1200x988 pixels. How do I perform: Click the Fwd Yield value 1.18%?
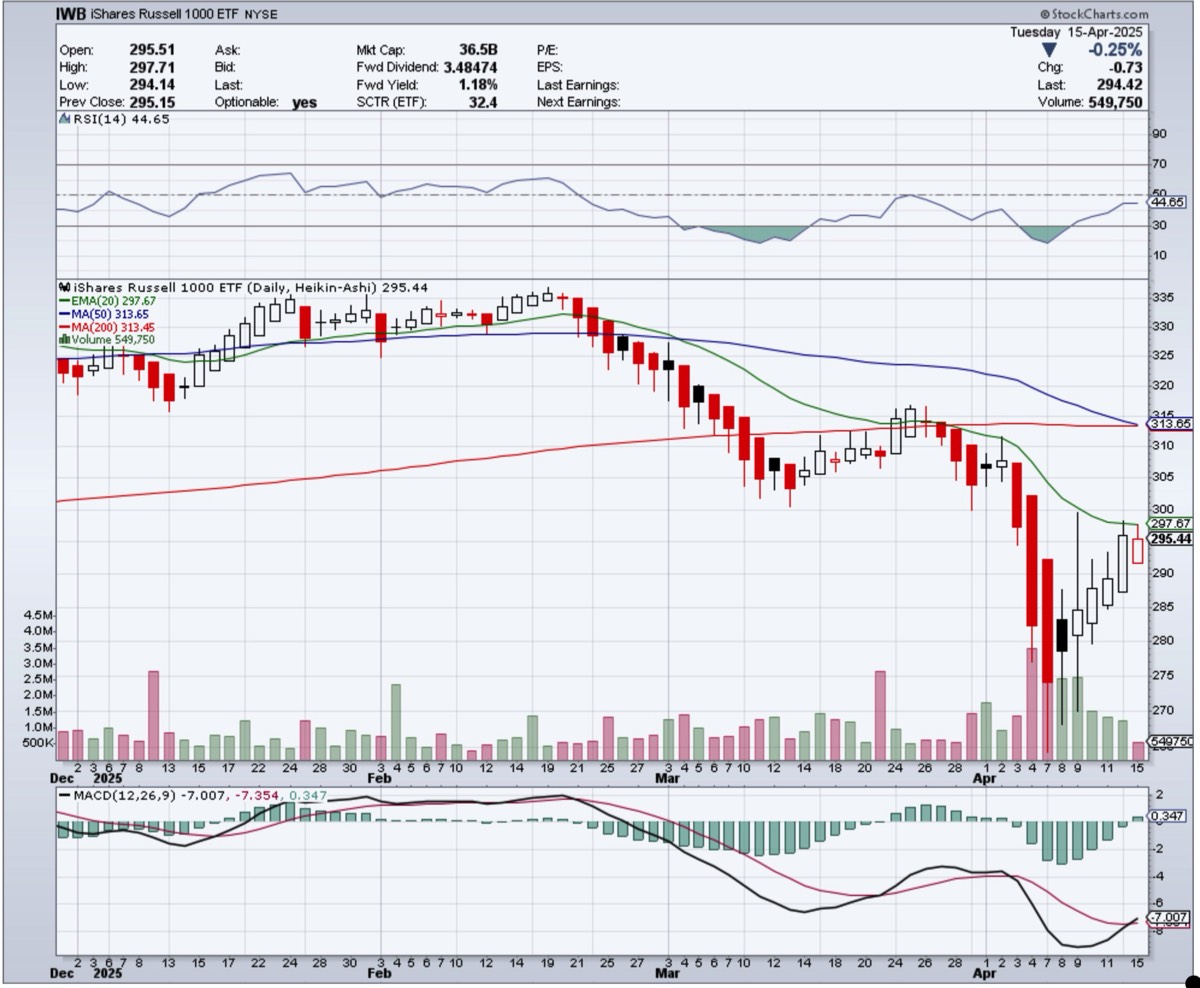click(x=476, y=85)
